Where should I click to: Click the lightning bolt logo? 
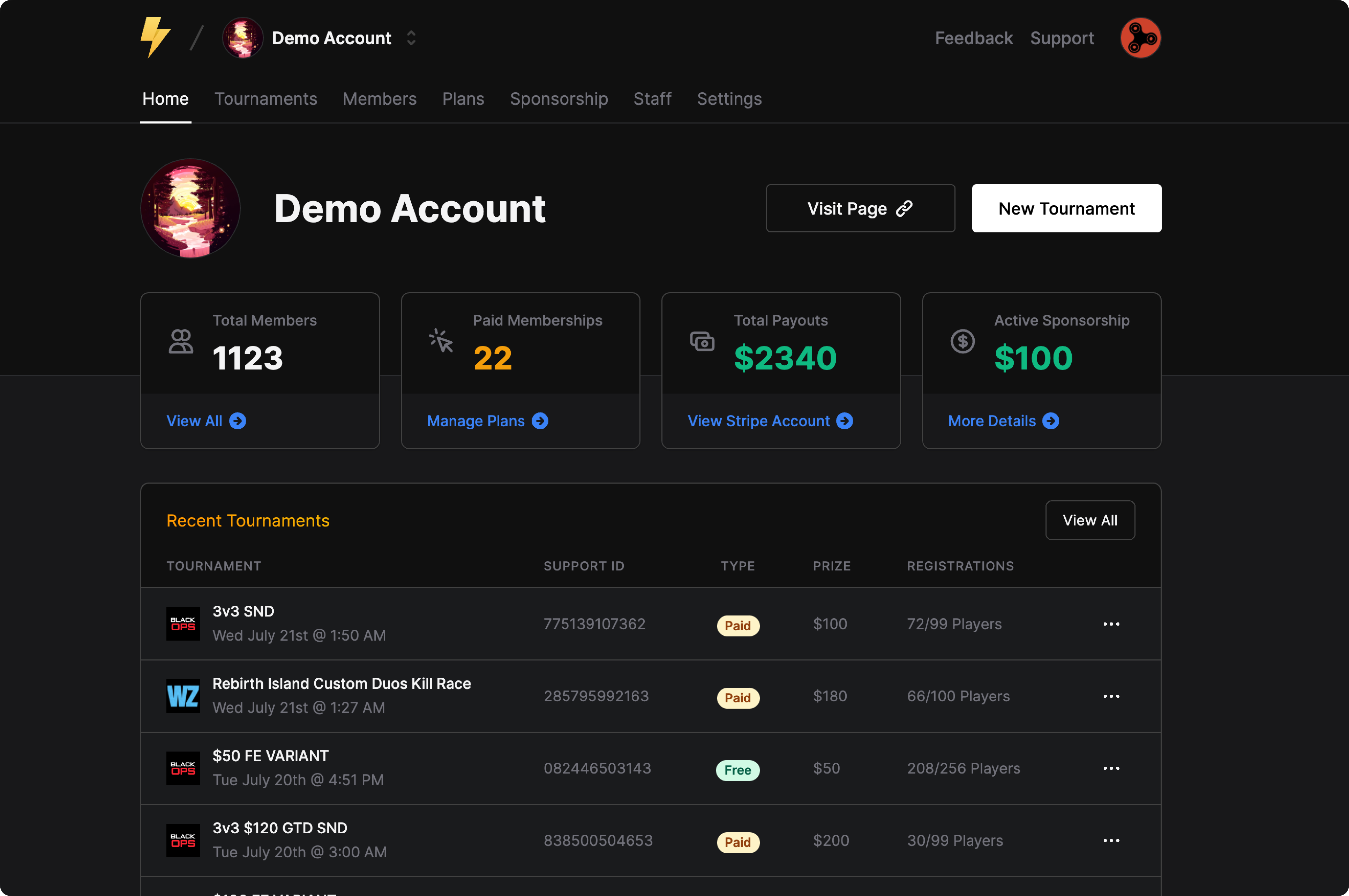tap(155, 37)
